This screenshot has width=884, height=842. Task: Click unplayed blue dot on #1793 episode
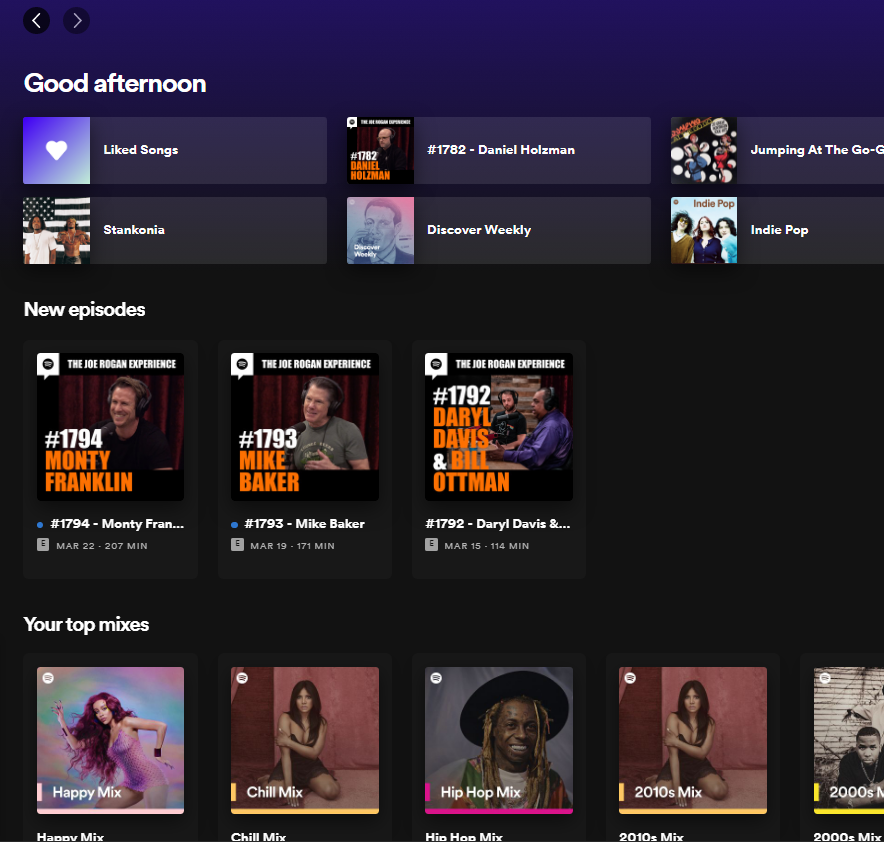point(234,525)
